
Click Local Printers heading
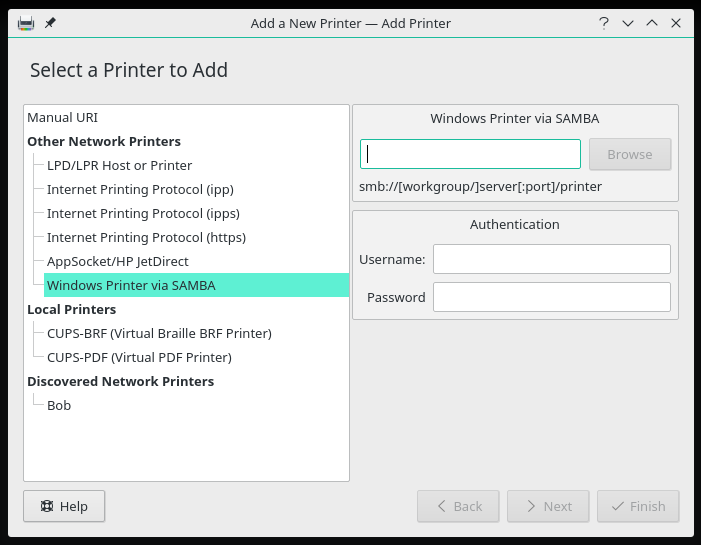point(72,309)
